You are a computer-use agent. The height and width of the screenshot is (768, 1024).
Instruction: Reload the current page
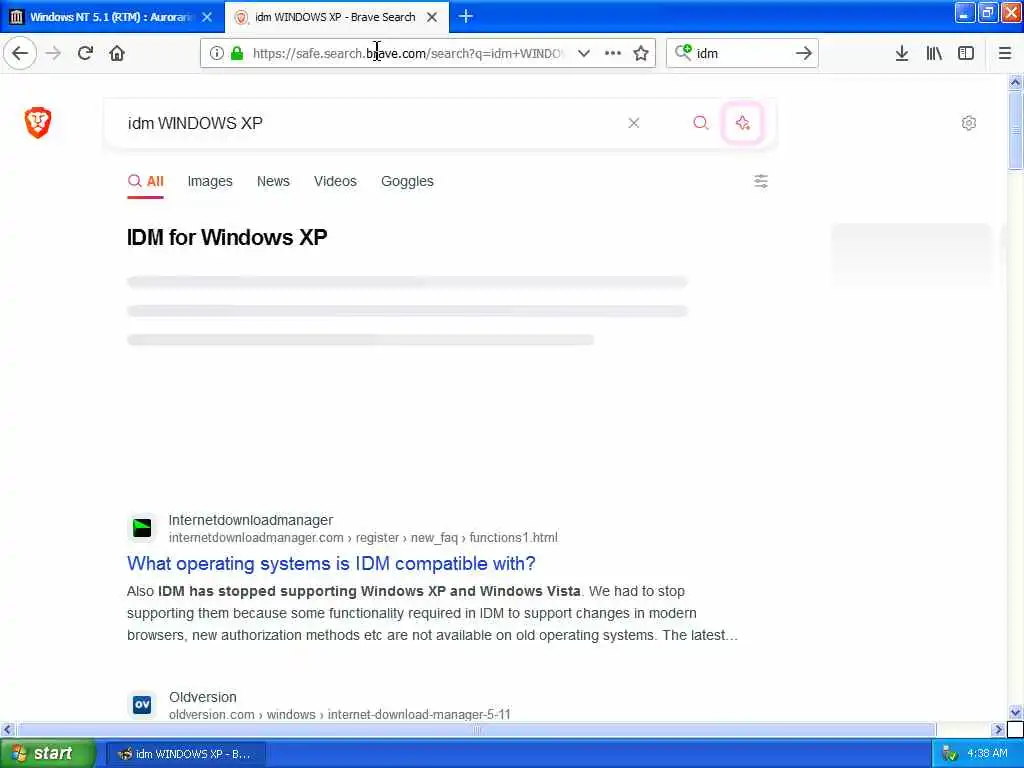coord(85,53)
